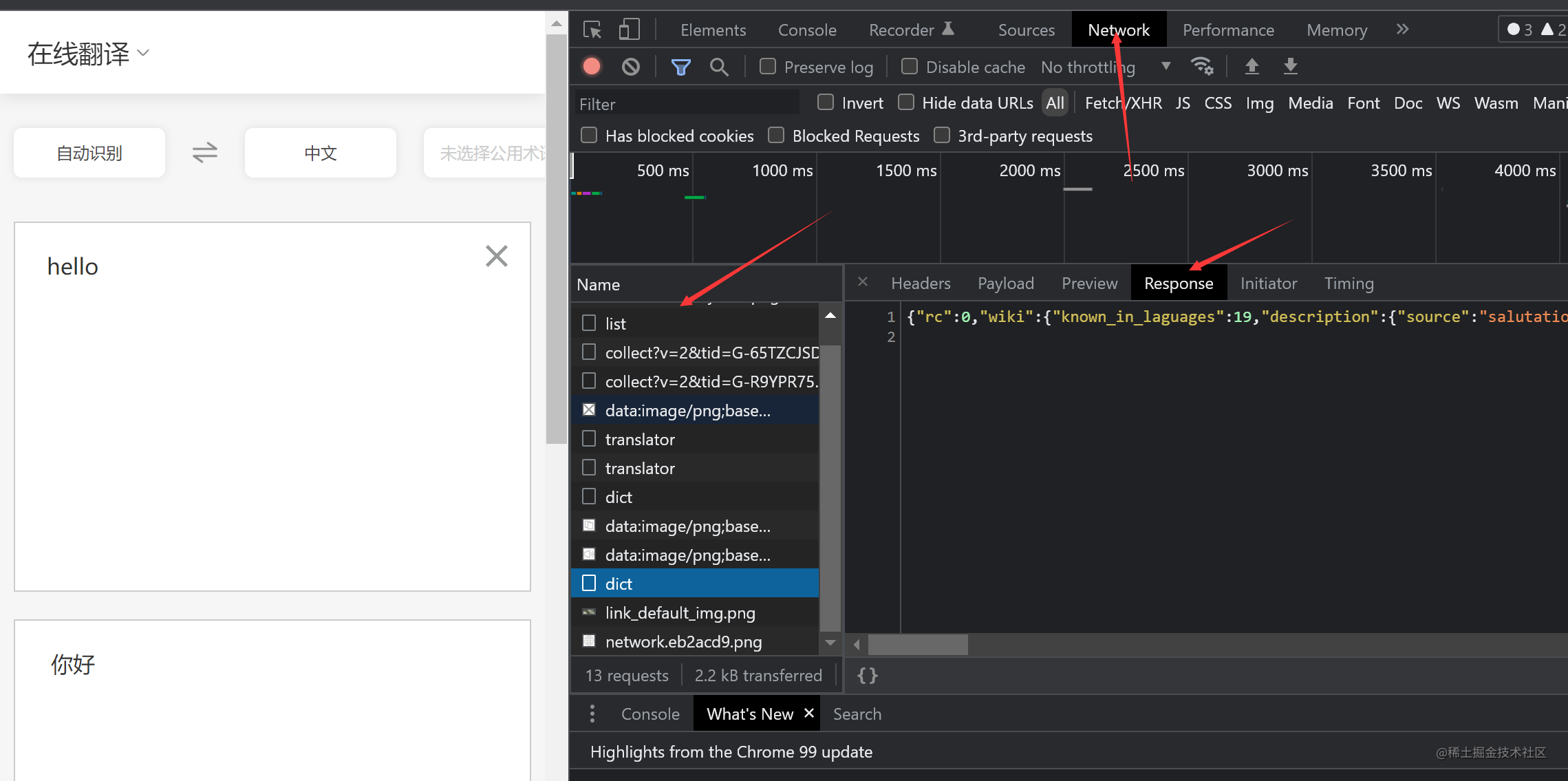Pretty print the response with braces icon

(867, 676)
